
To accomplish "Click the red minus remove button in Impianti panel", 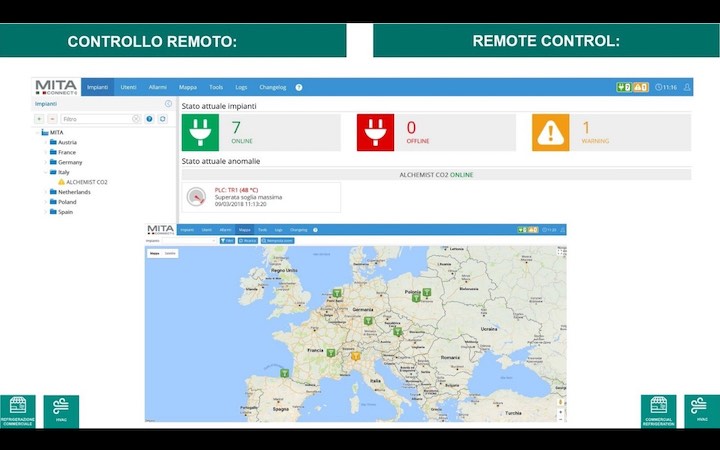I will tap(52, 119).
